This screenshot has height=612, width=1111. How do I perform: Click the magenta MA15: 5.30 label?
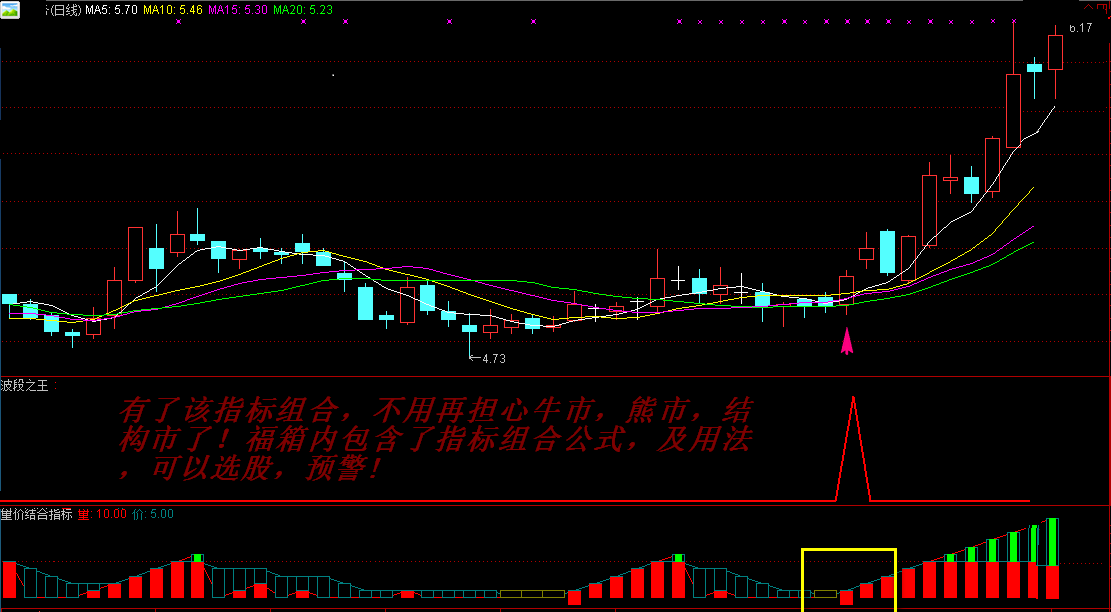(238, 10)
